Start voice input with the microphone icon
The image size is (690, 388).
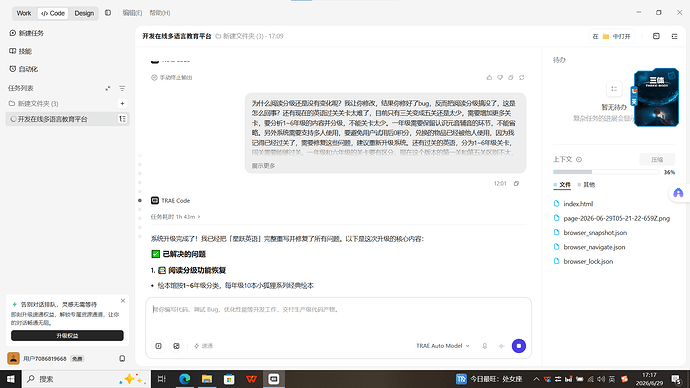484,346
